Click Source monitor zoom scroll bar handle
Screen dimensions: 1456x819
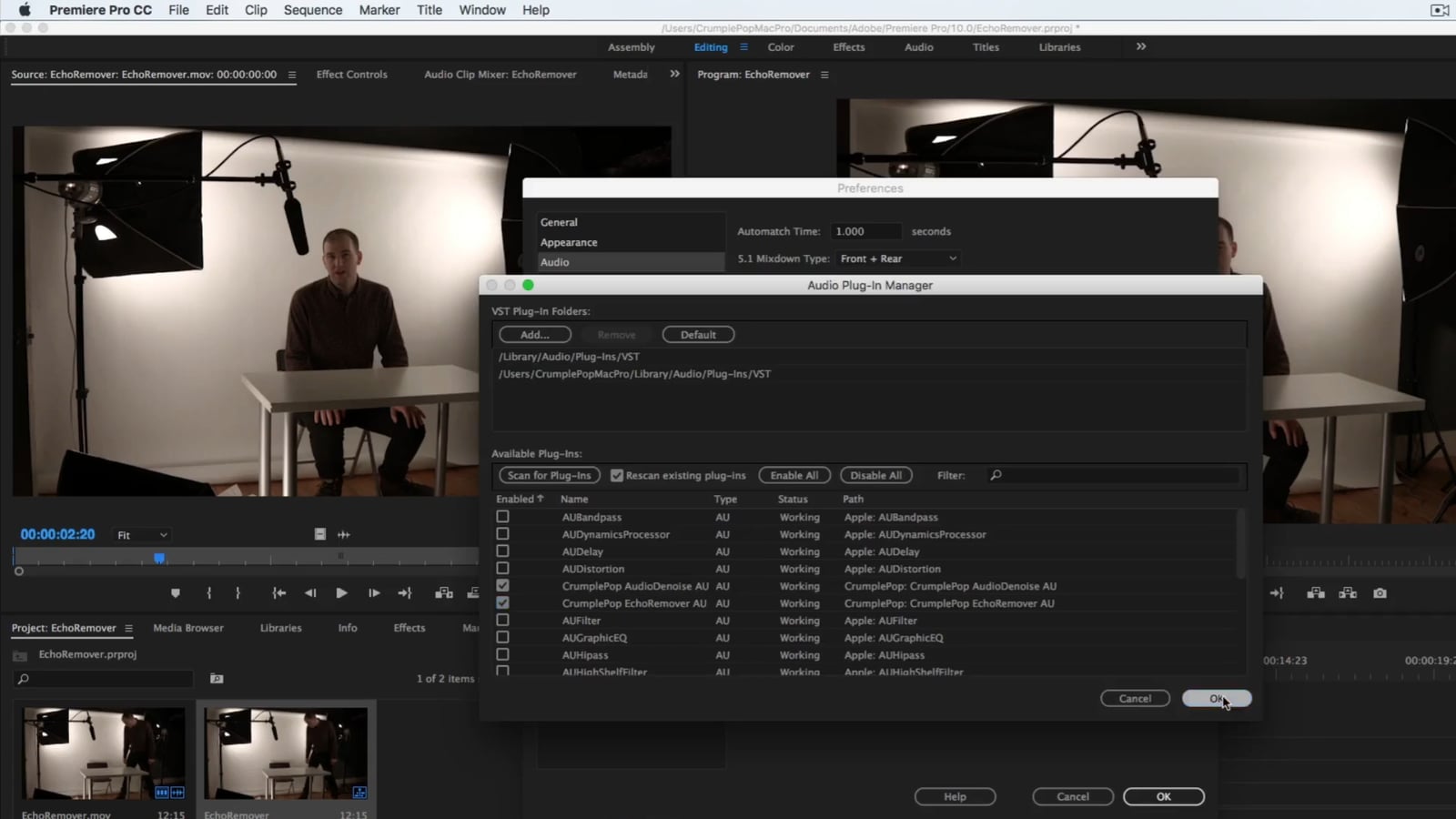18,571
